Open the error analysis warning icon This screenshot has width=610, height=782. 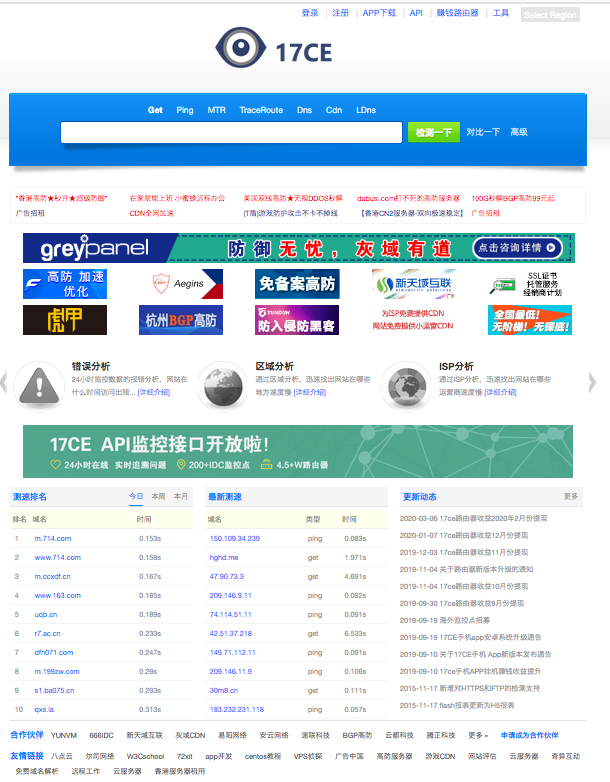click(x=39, y=385)
